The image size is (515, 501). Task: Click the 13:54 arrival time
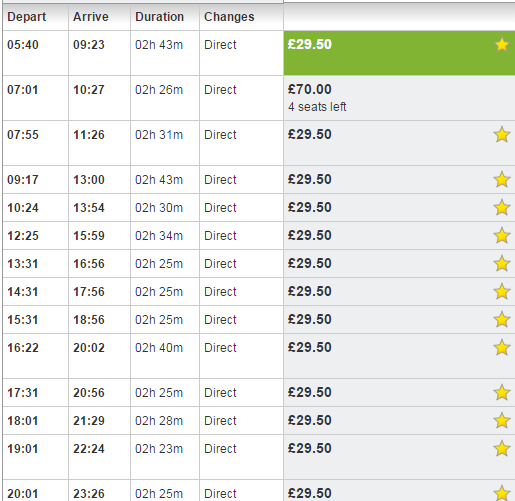coord(89,208)
